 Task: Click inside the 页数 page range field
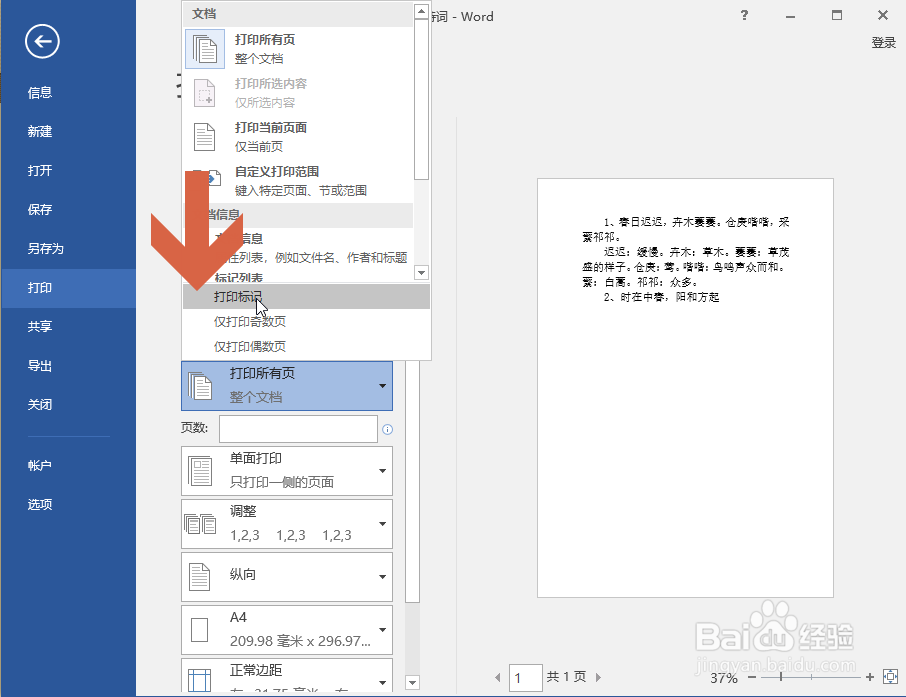(297, 428)
